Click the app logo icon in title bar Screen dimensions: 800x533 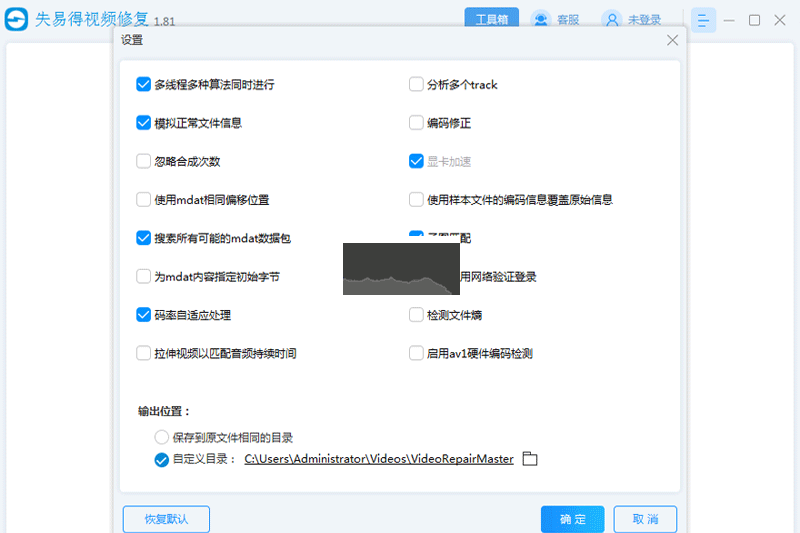pyautogui.click(x=16, y=19)
